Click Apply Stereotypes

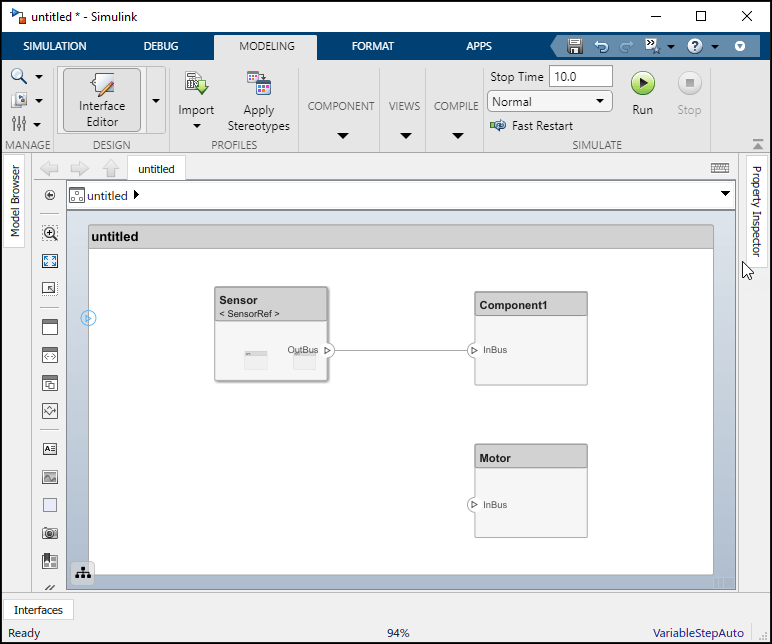(x=258, y=101)
